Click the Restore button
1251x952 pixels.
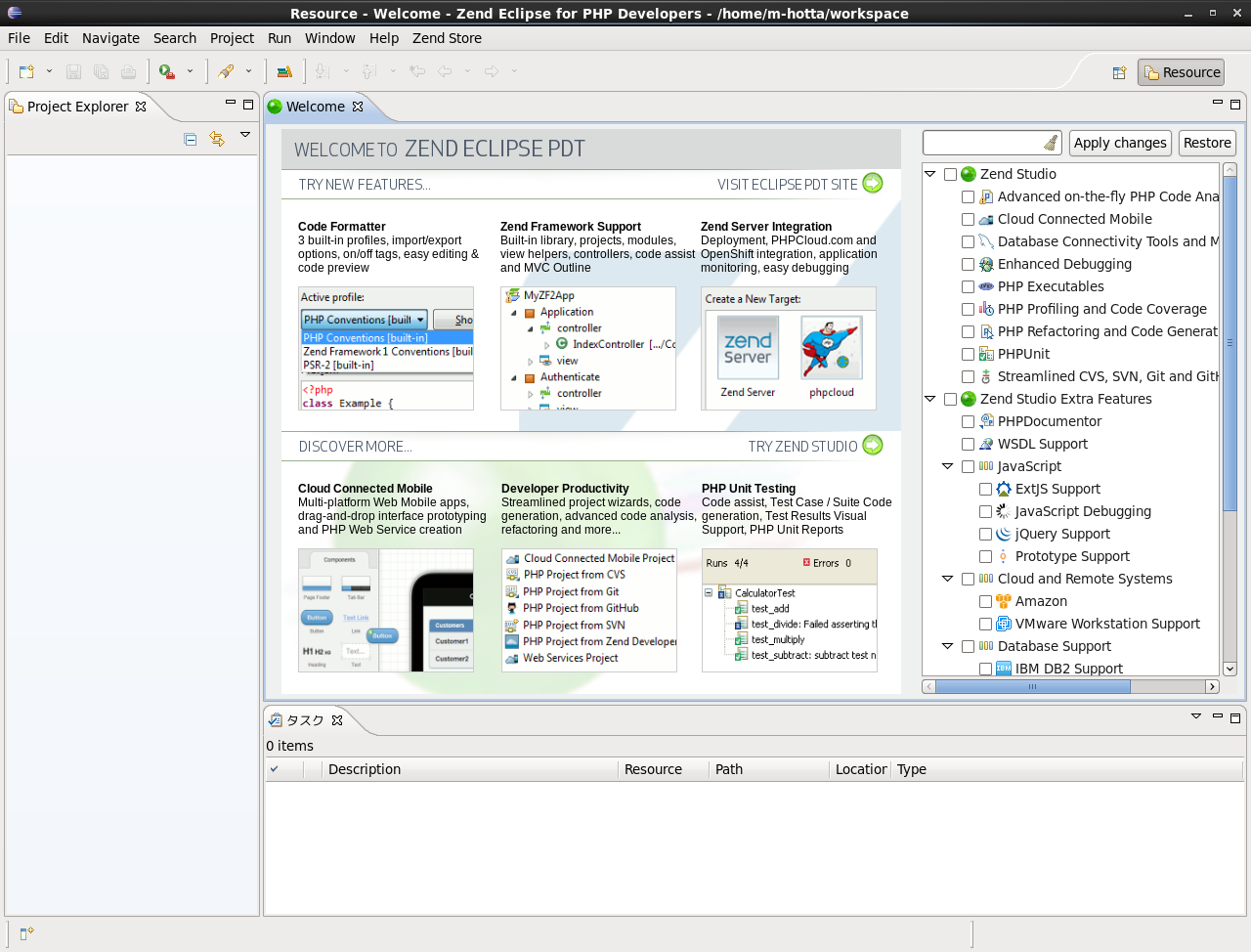click(1207, 143)
